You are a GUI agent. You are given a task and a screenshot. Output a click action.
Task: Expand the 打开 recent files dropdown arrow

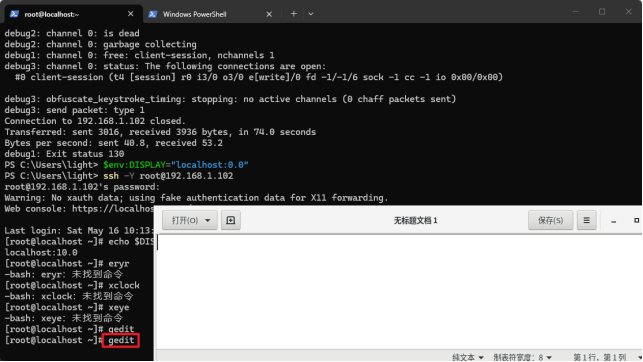pos(208,221)
